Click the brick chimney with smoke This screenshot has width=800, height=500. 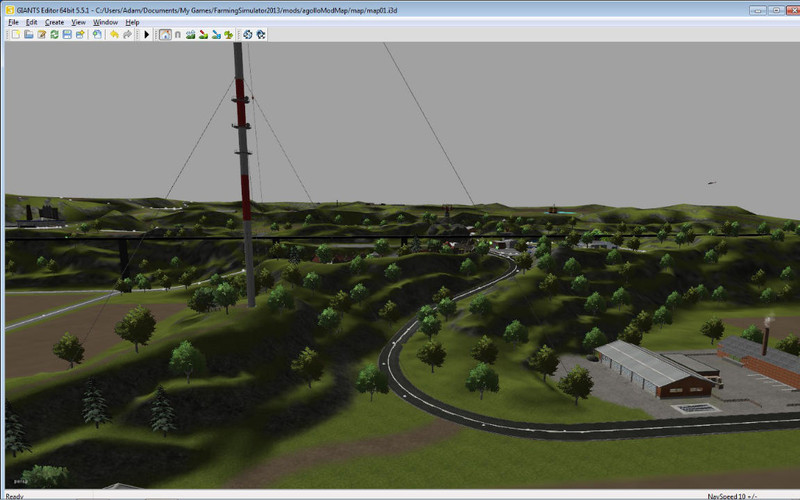pyautogui.click(x=765, y=340)
